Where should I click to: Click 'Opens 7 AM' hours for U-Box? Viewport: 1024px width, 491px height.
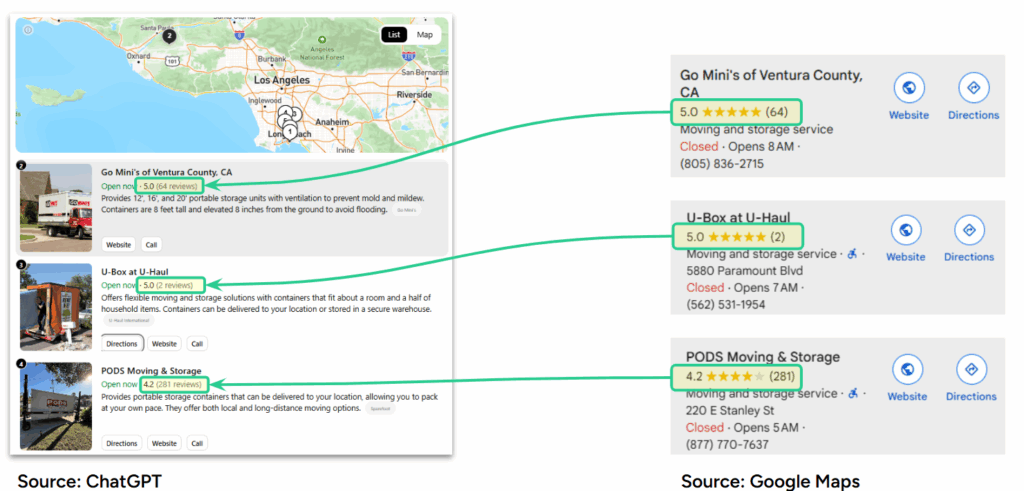pyautogui.click(x=767, y=287)
